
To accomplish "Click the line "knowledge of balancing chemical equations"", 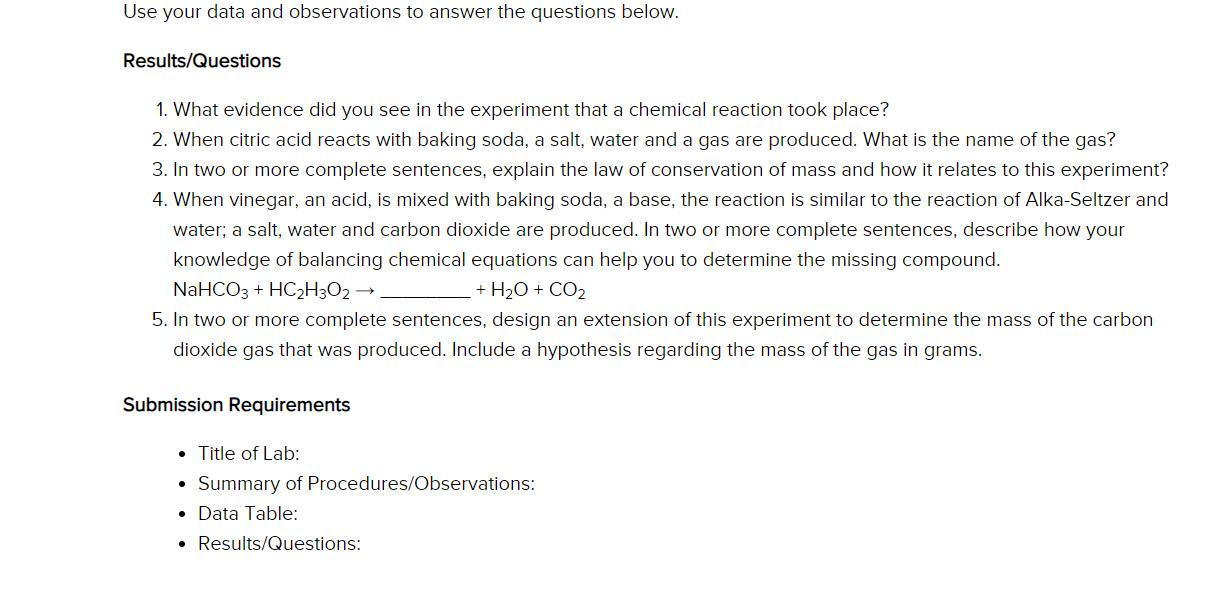I will coord(586,260).
